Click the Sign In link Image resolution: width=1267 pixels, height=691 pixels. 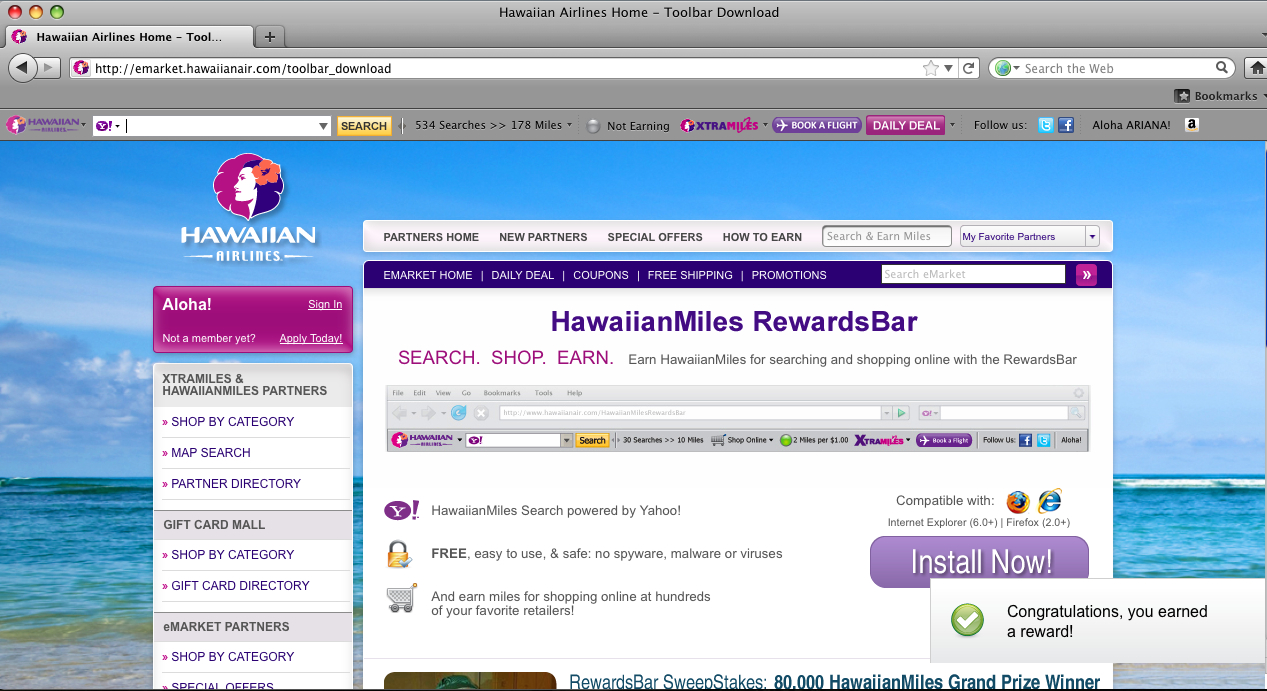click(x=325, y=305)
